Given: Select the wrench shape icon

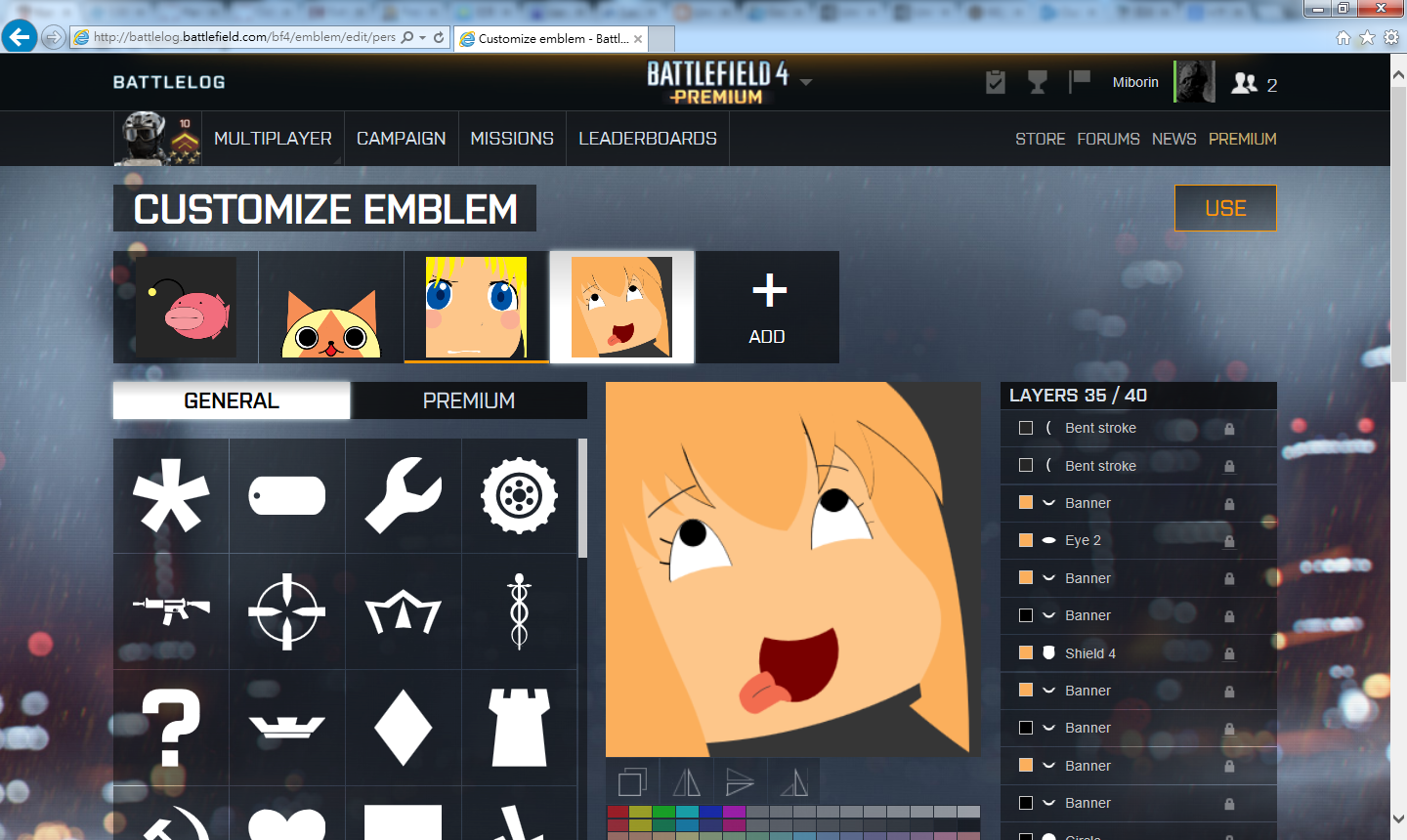Looking at the screenshot, I should (x=403, y=495).
